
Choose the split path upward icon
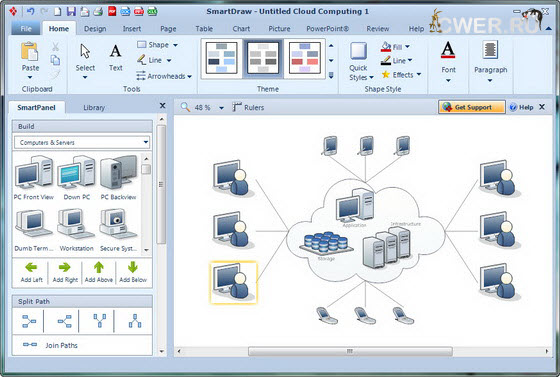135,321
